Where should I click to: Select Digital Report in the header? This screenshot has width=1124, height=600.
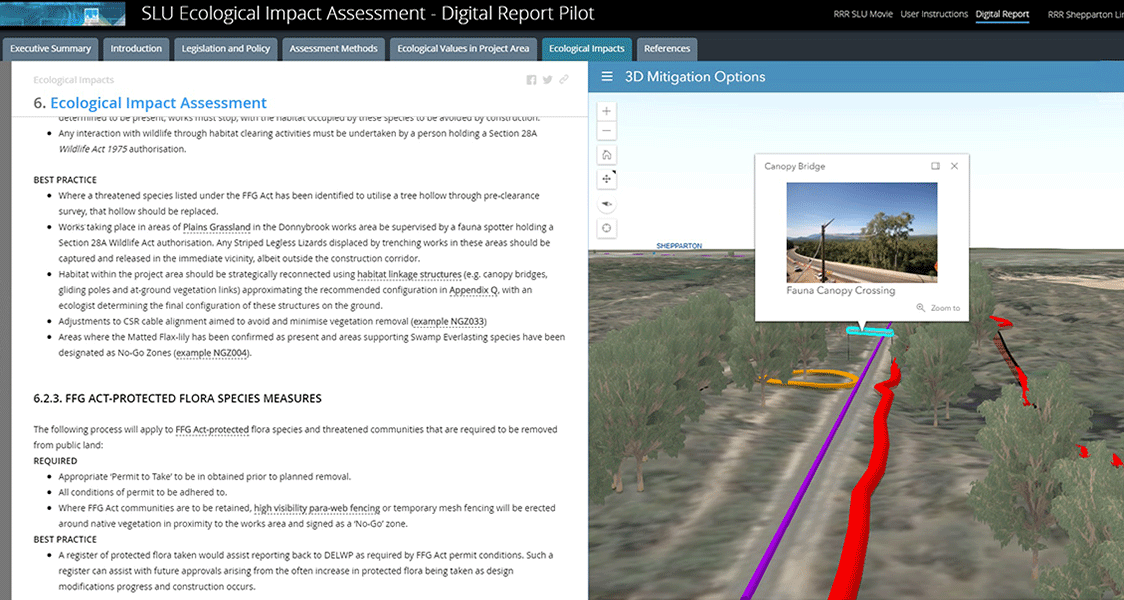point(1002,14)
